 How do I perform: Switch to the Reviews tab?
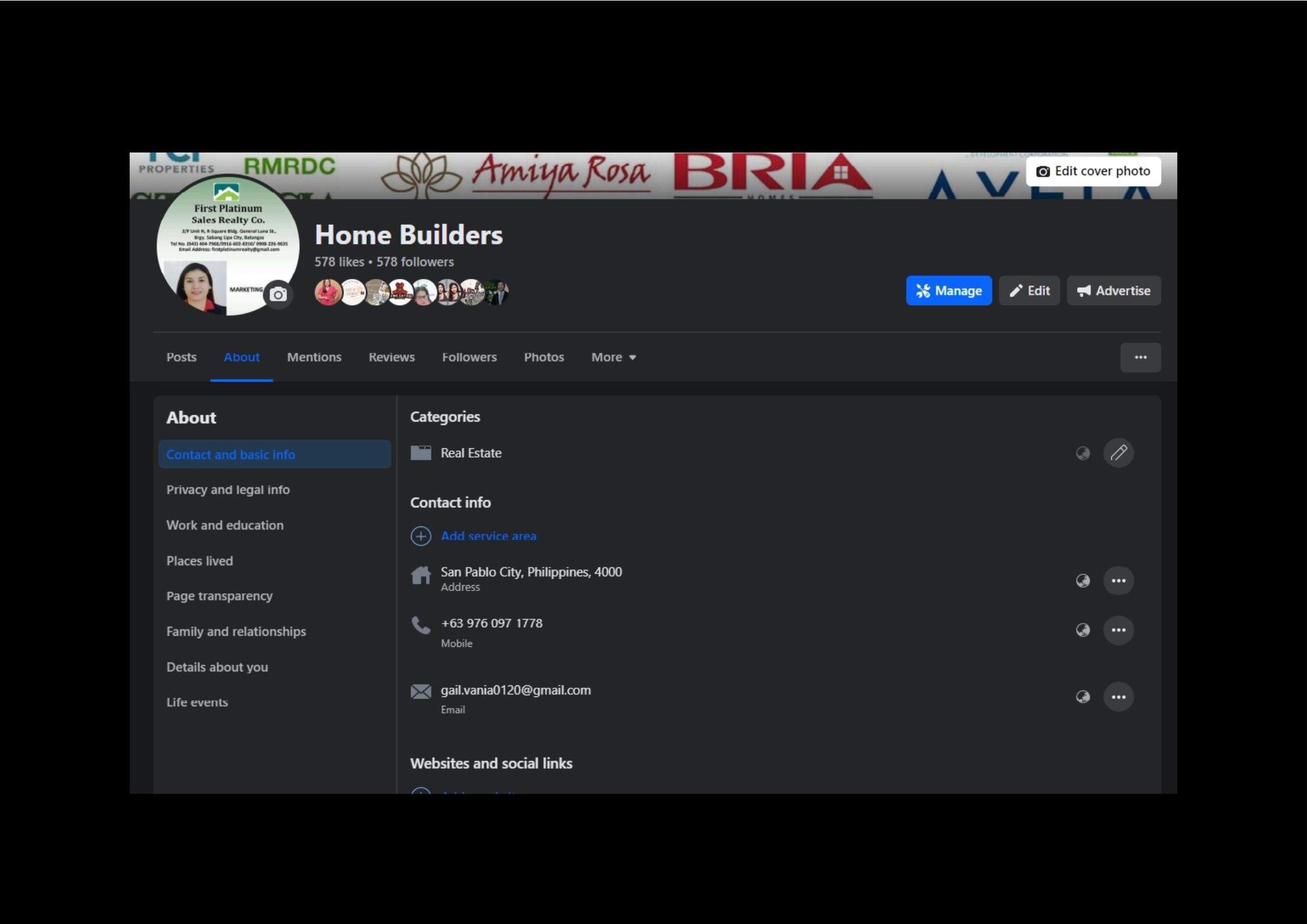pos(391,357)
